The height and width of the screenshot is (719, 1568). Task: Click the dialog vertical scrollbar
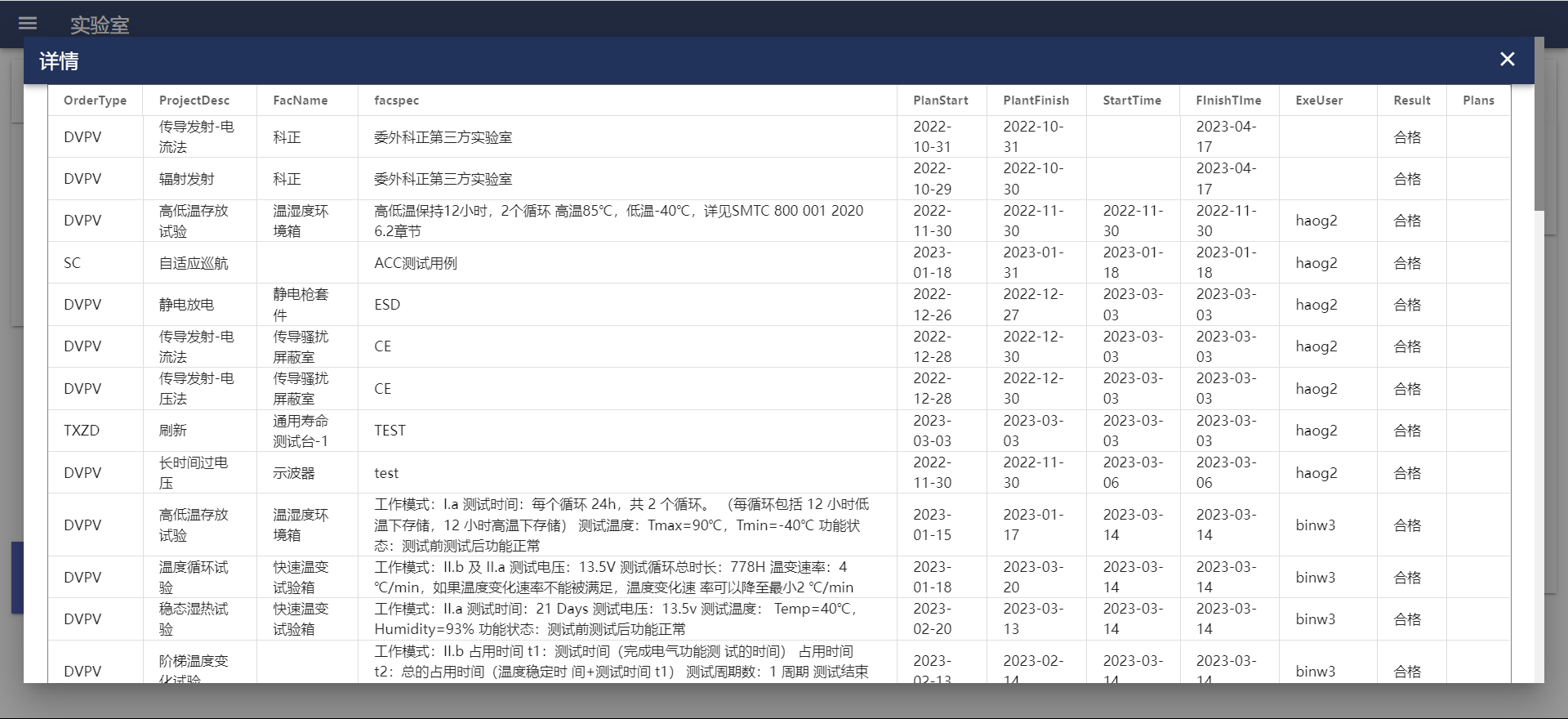click(x=1539, y=124)
